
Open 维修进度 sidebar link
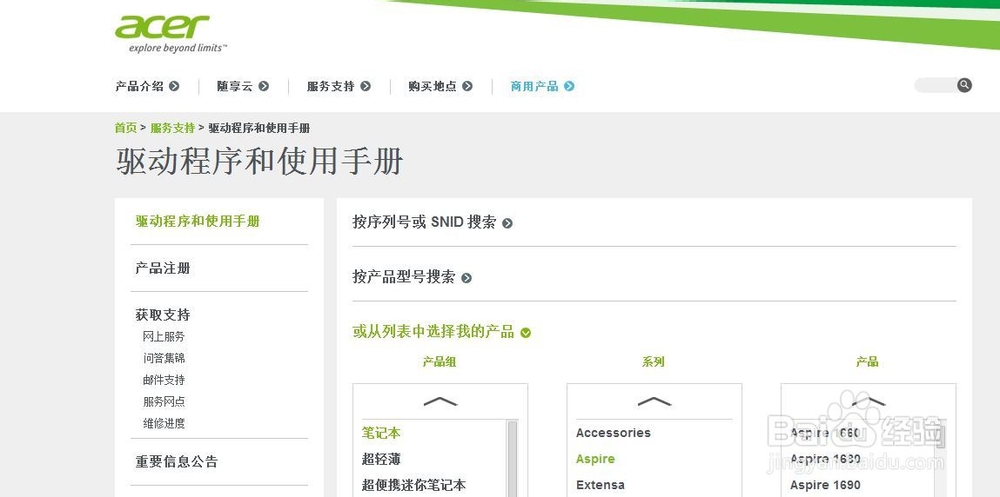click(x=164, y=424)
